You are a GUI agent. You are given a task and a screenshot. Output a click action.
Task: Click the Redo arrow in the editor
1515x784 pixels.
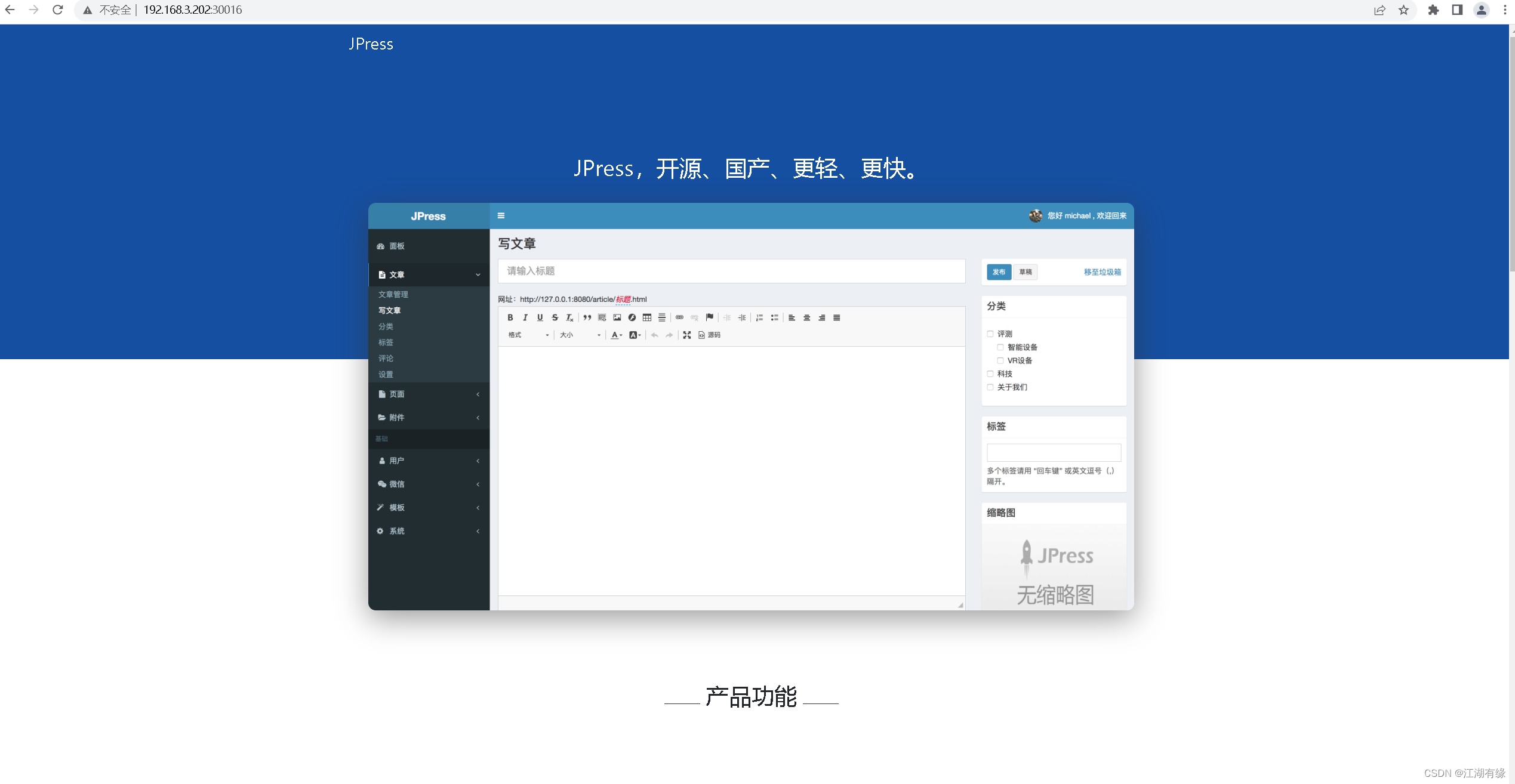coord(670,335)
